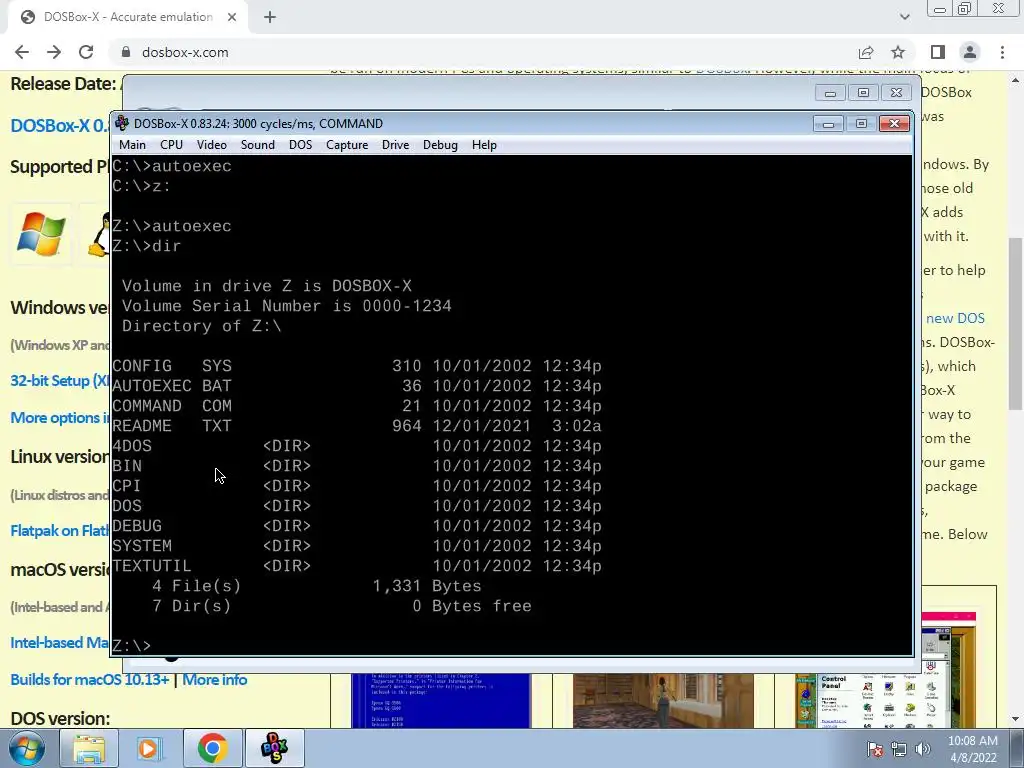Close the background window behind DOSBox-X

897,93
